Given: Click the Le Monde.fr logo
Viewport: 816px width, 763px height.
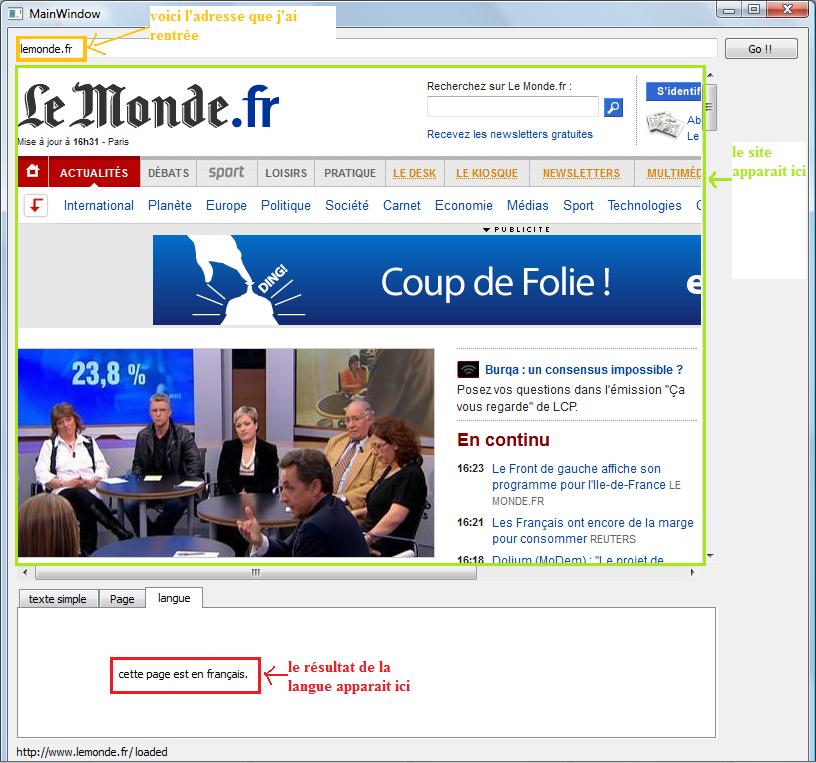Looking at the screenshot, I should [x=149, y=106].
